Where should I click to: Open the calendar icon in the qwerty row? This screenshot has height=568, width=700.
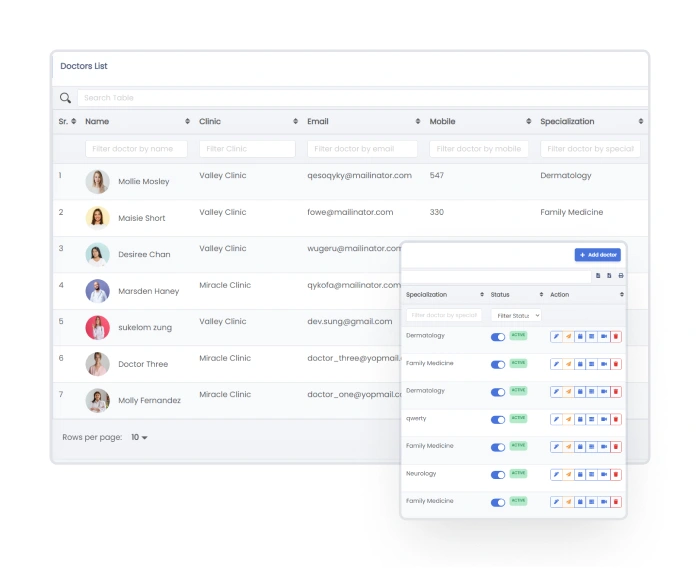pos(580,419)
